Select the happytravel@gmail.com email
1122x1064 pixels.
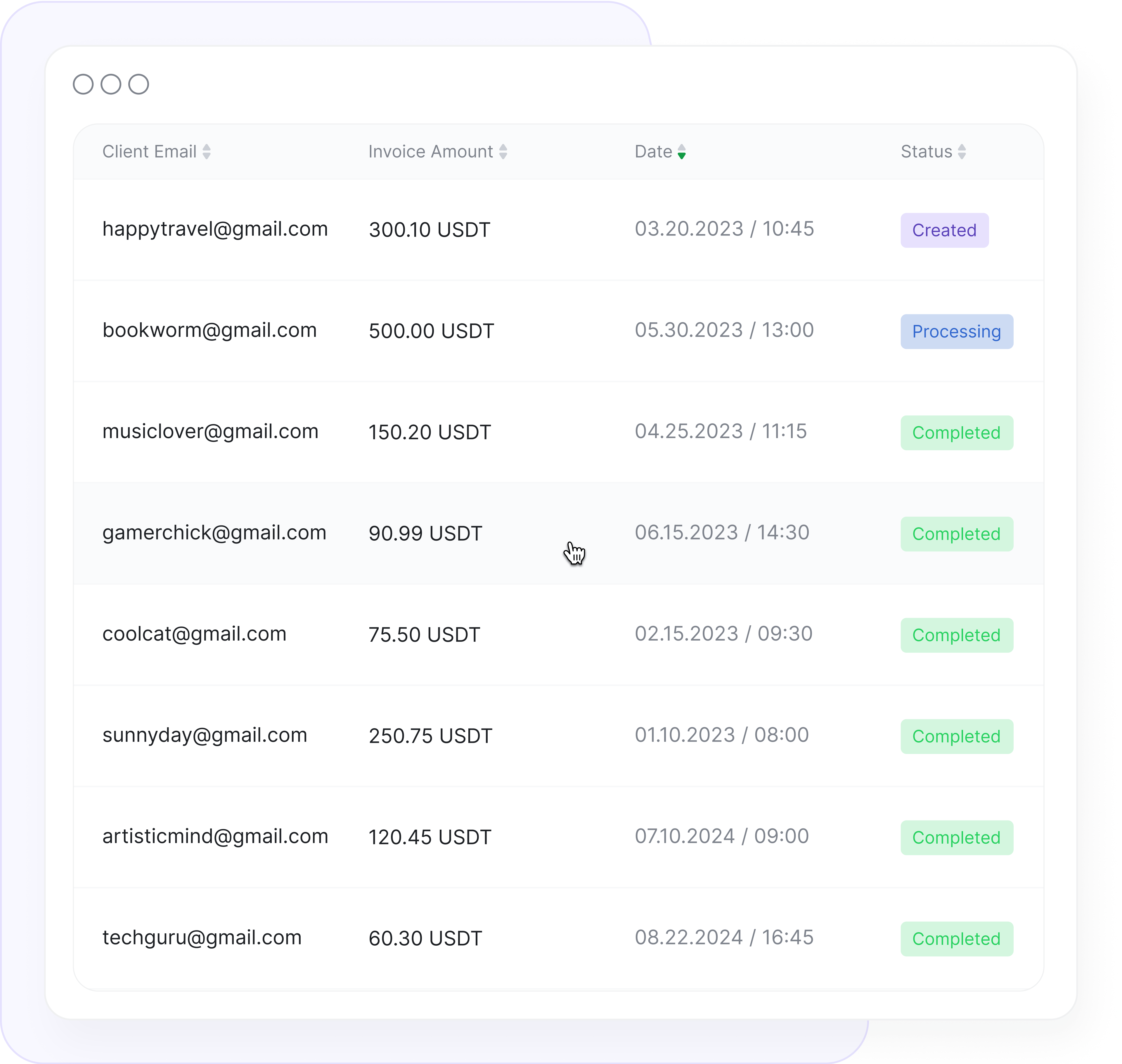215,229
